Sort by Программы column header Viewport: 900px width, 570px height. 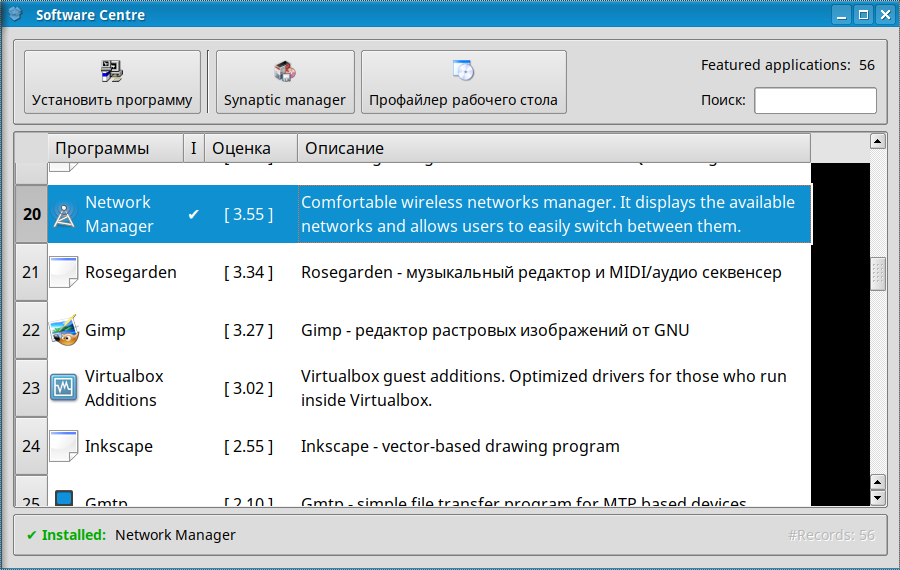[x=115, y=148]
